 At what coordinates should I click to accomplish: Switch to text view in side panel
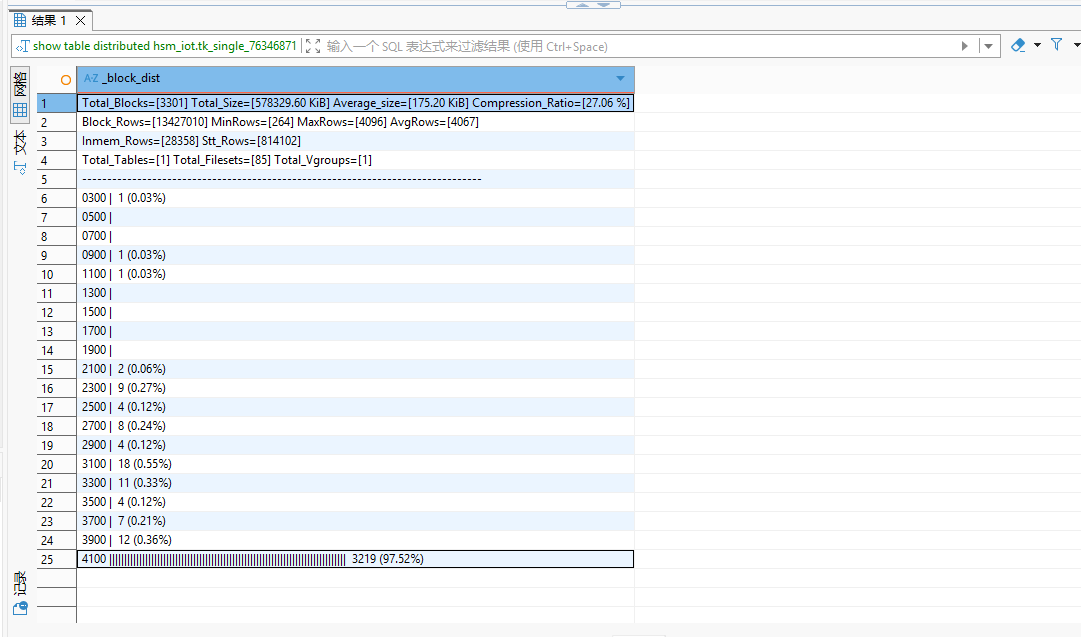pyautogui.click(x=20, y=141)
